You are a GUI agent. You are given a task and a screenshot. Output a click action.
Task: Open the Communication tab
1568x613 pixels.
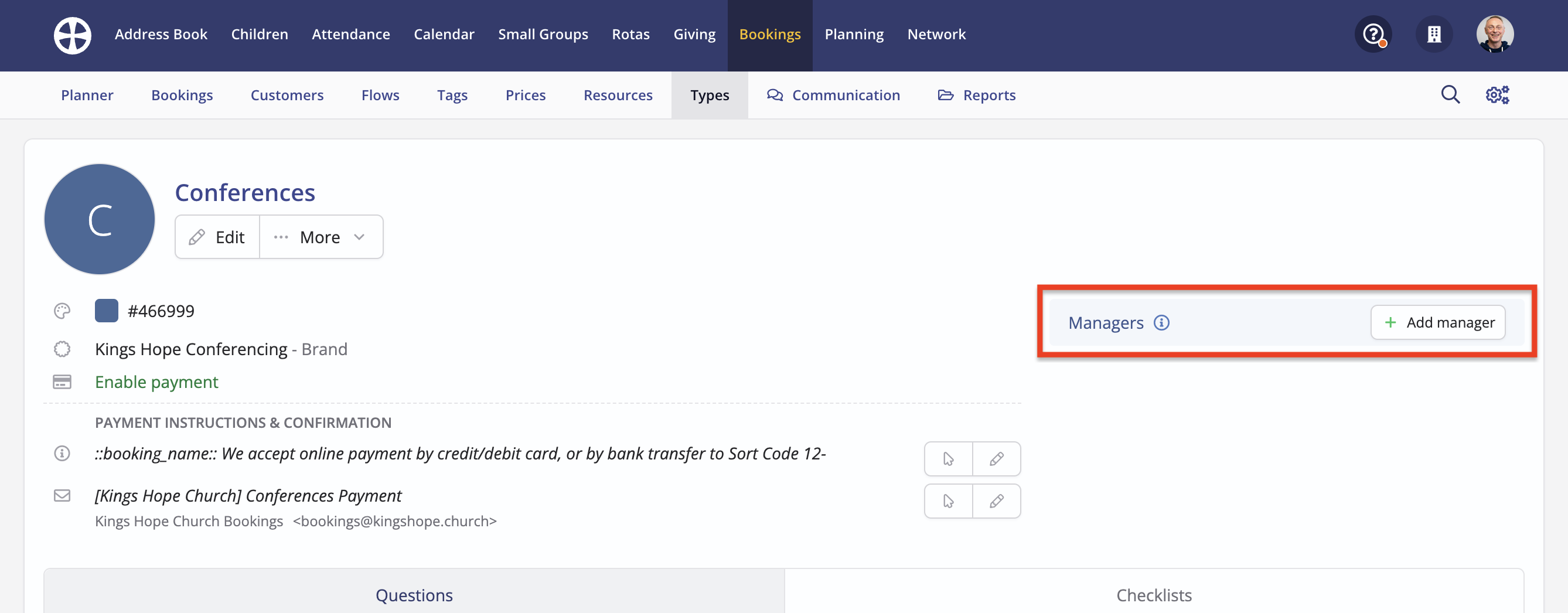point(833,95)
